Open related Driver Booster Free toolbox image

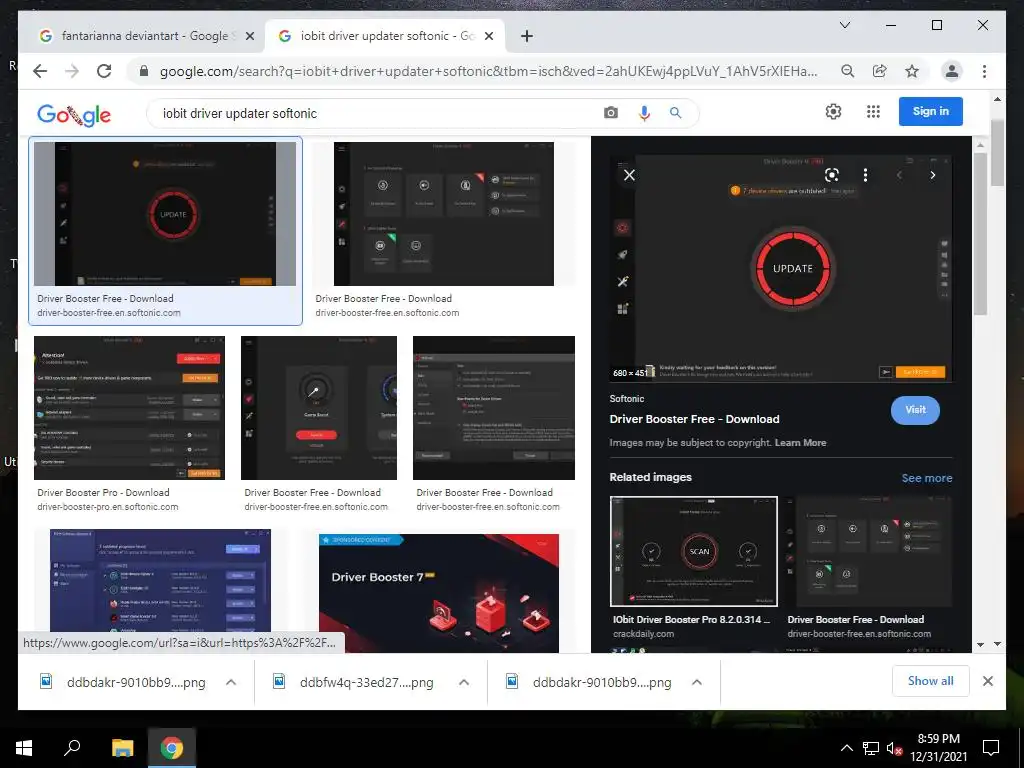(869, 551)
